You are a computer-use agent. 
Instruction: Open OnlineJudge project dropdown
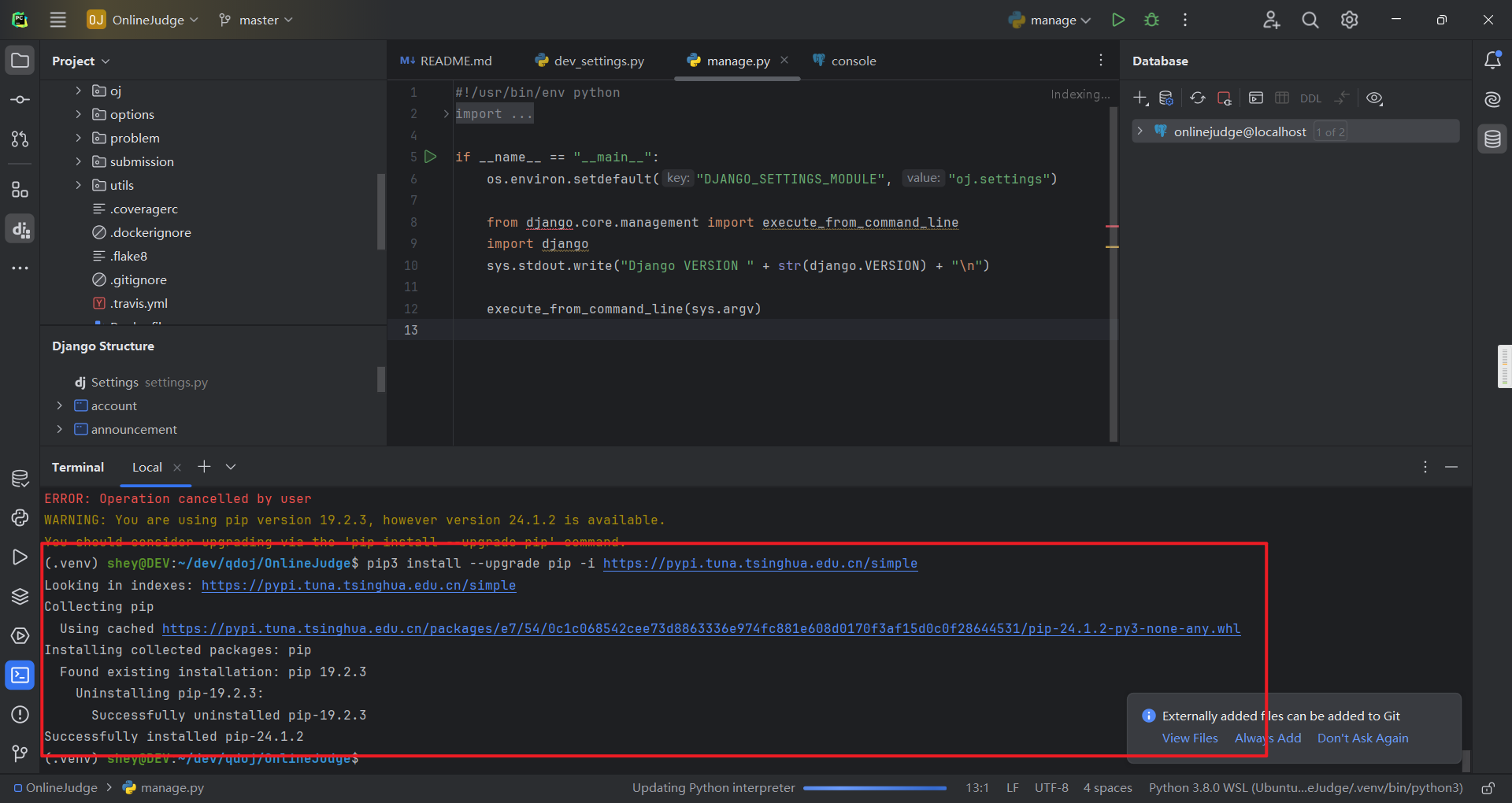[143, 20]
